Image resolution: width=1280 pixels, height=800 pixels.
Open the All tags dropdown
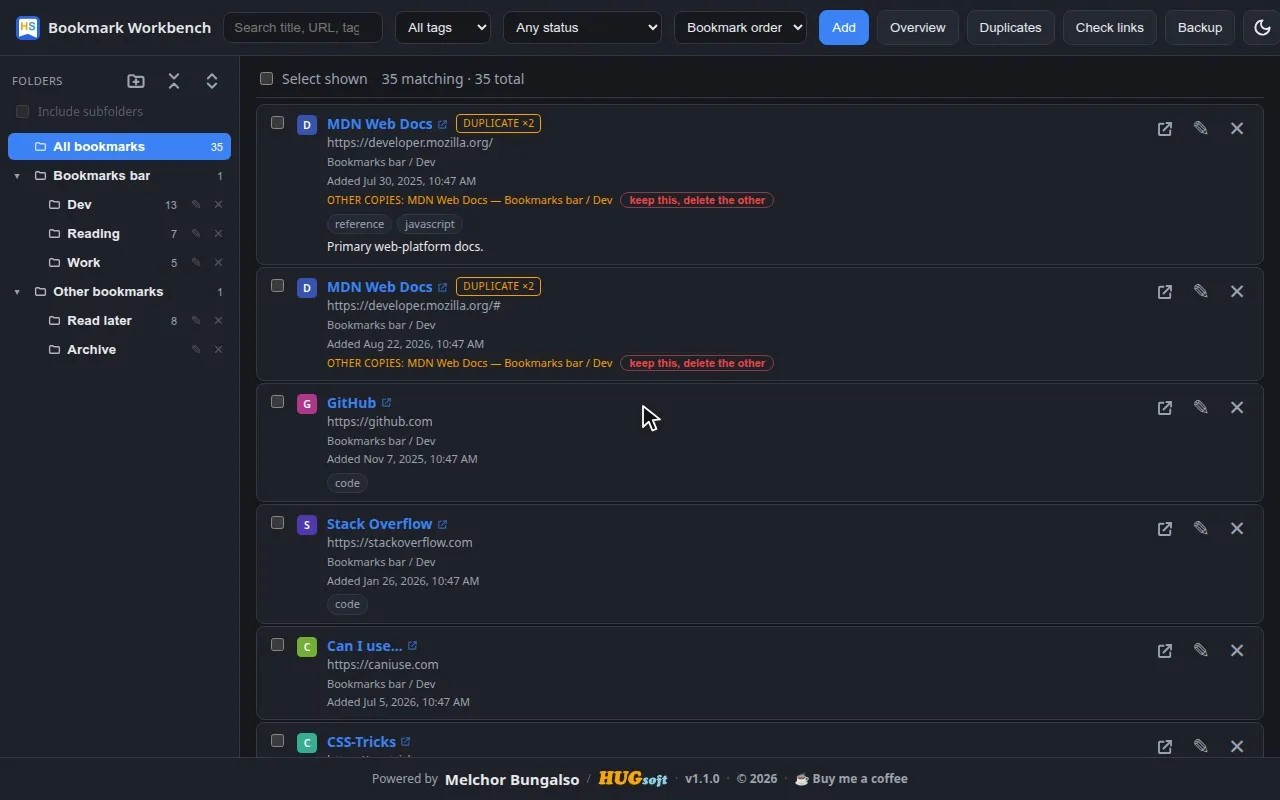[x=443, y=28]
